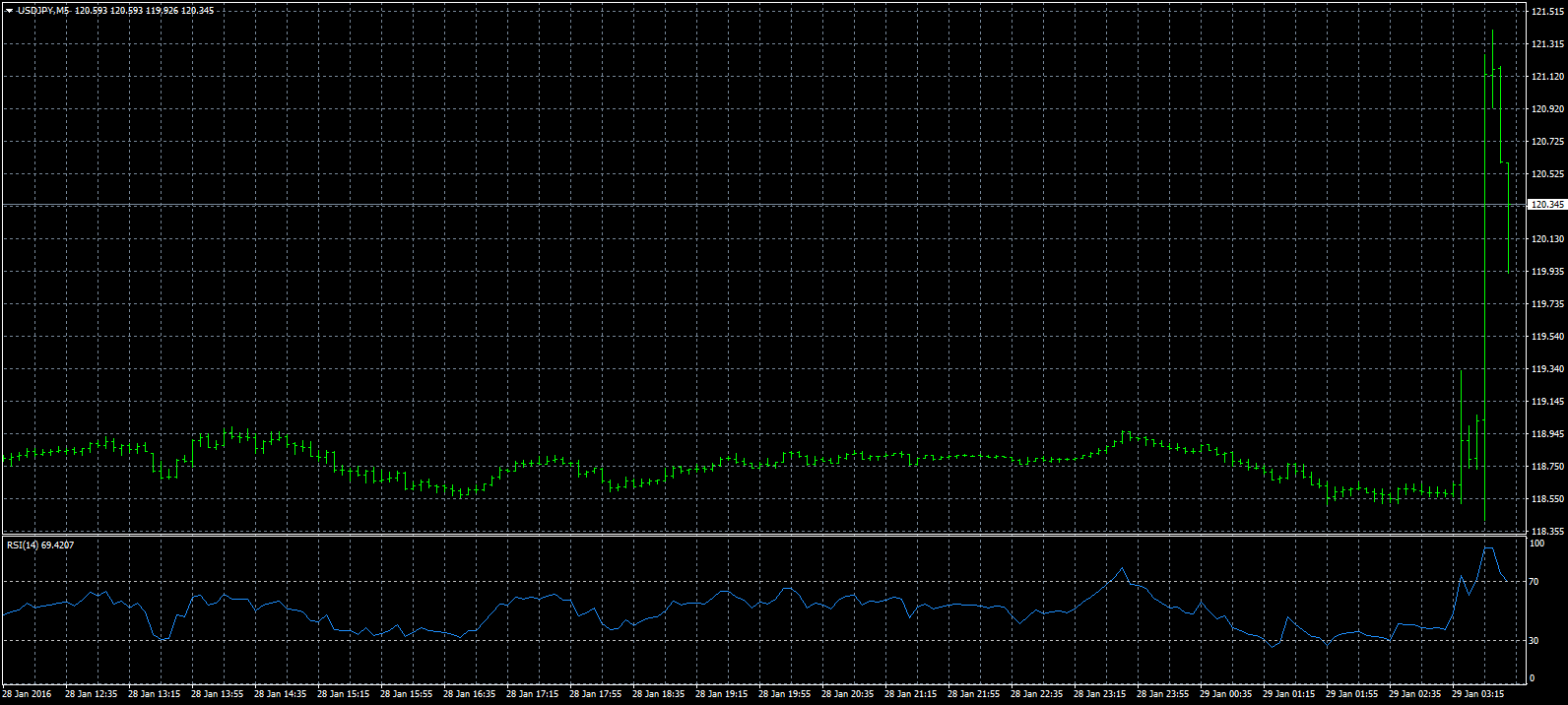Click the 28 Jan 21:15 time label
The width and height of the screenshot is (1568, 705).
[x=911, y=694]
